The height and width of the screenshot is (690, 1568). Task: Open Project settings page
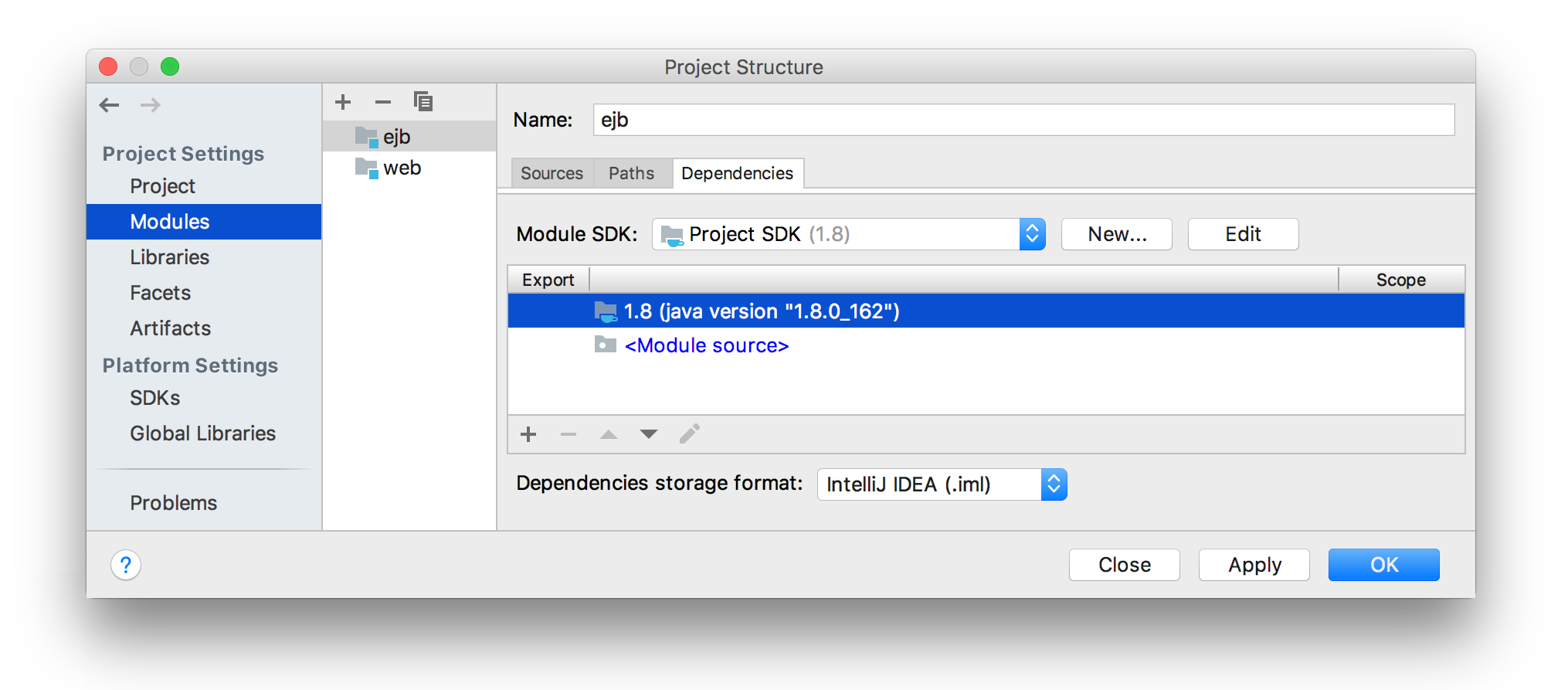click(x=162, y=186)
